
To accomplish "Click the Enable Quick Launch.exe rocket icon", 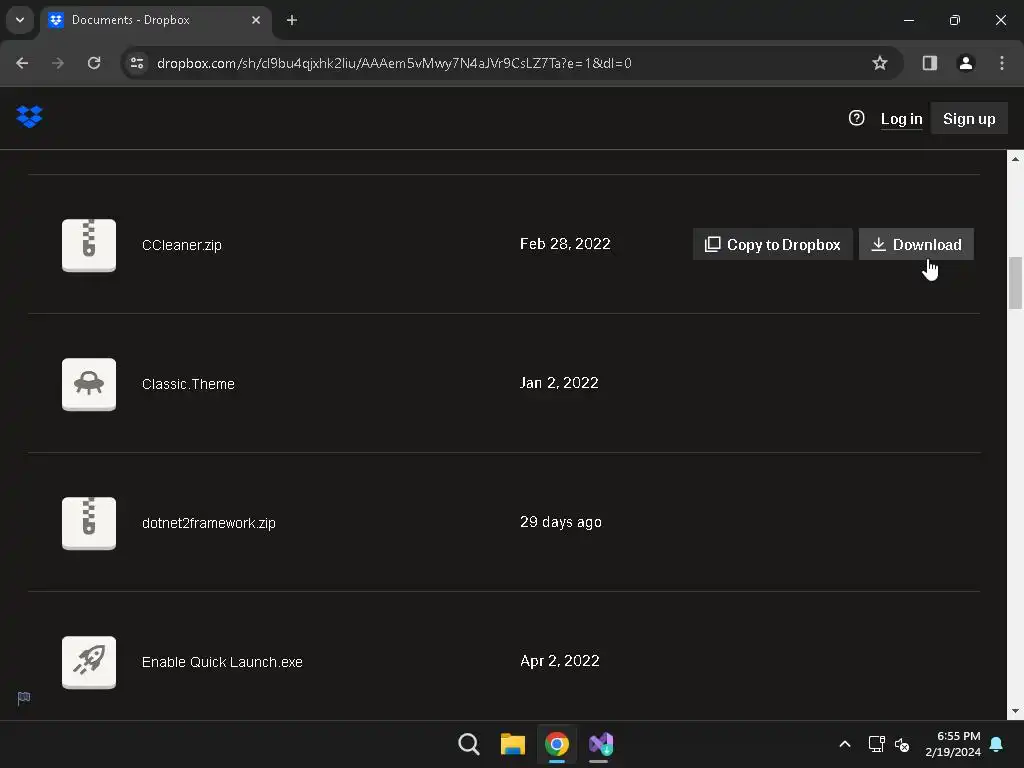I will (89, 662).
